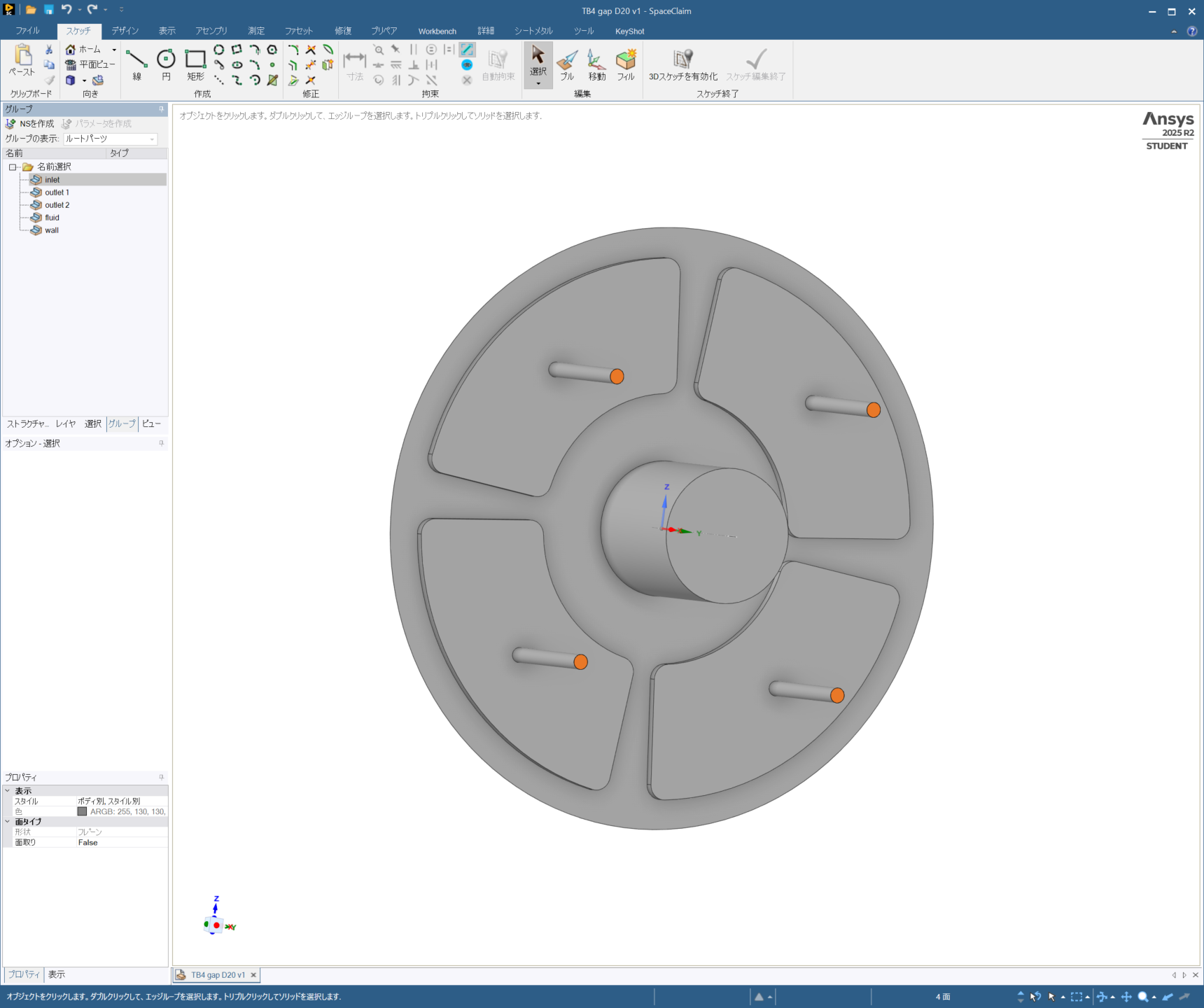Click the 色 ARGB color swatch
The image size is (1204, 1008).
82,812
